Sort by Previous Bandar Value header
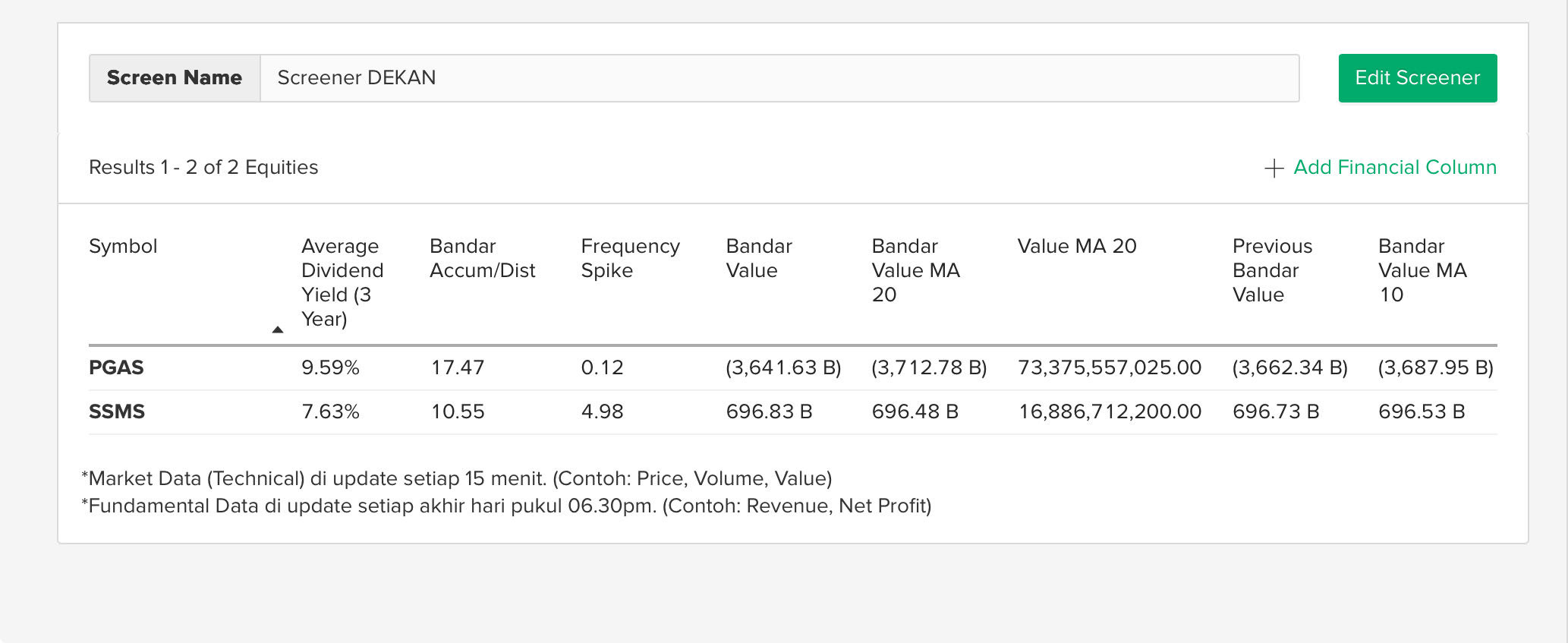The image size is (1568, 643). [x=1272, y=270]
